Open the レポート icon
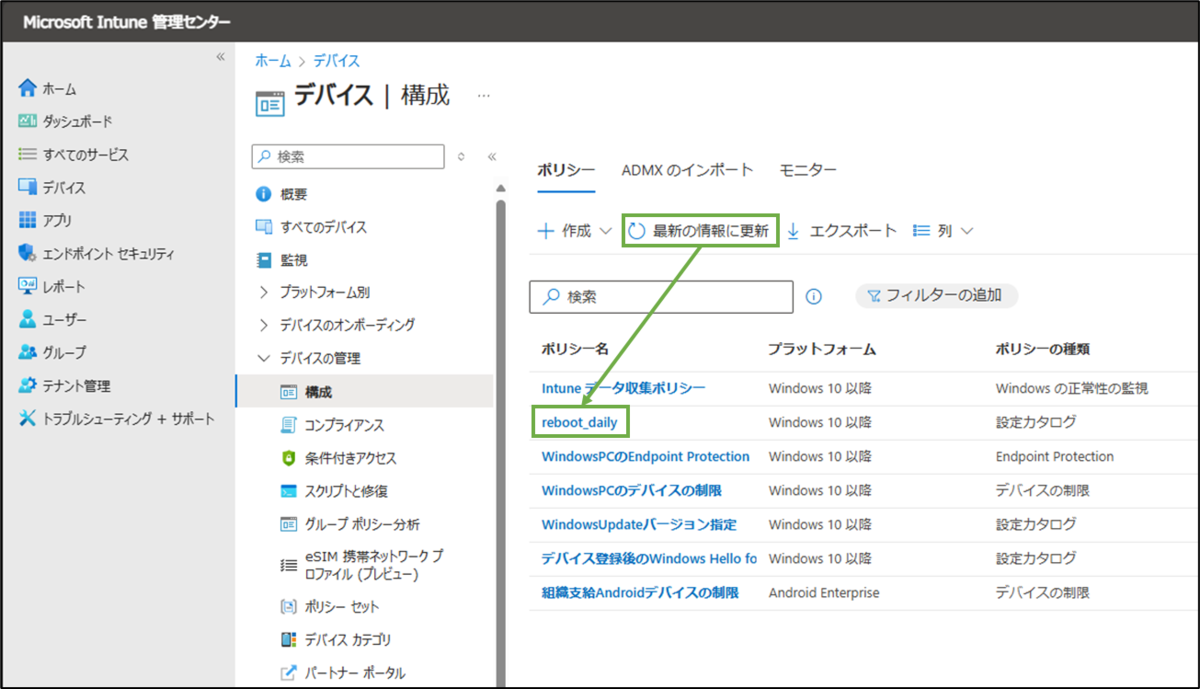The height and width of the screenshot is (689, 1200). tap(27, 286)
